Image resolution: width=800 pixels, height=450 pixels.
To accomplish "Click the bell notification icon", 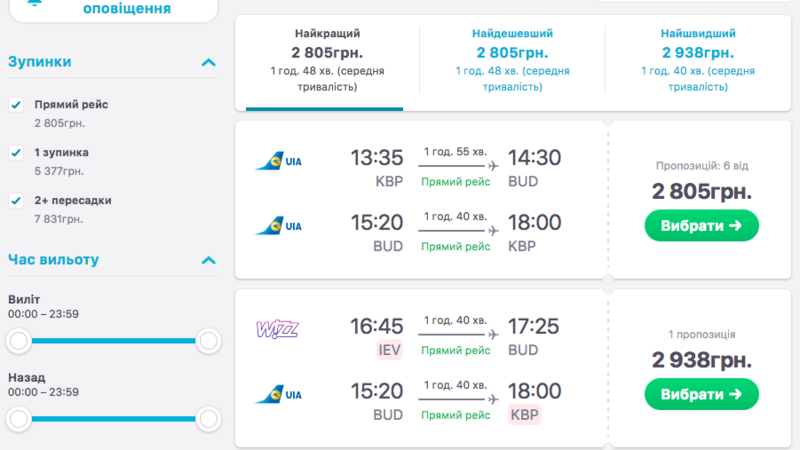I will (36, 3).
